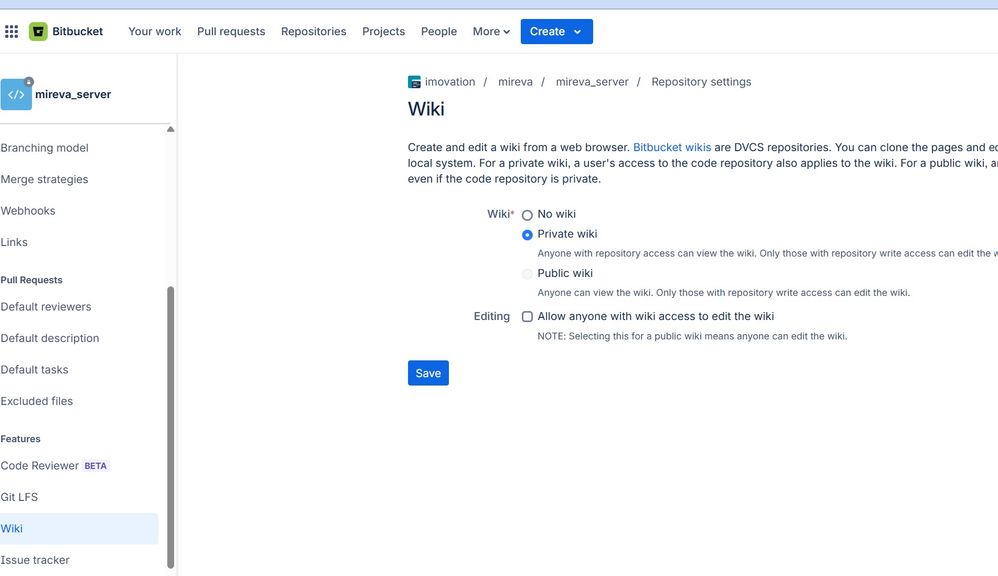Navigate to Git LFS settings
998x576 pixels.
tap(19, 497)
